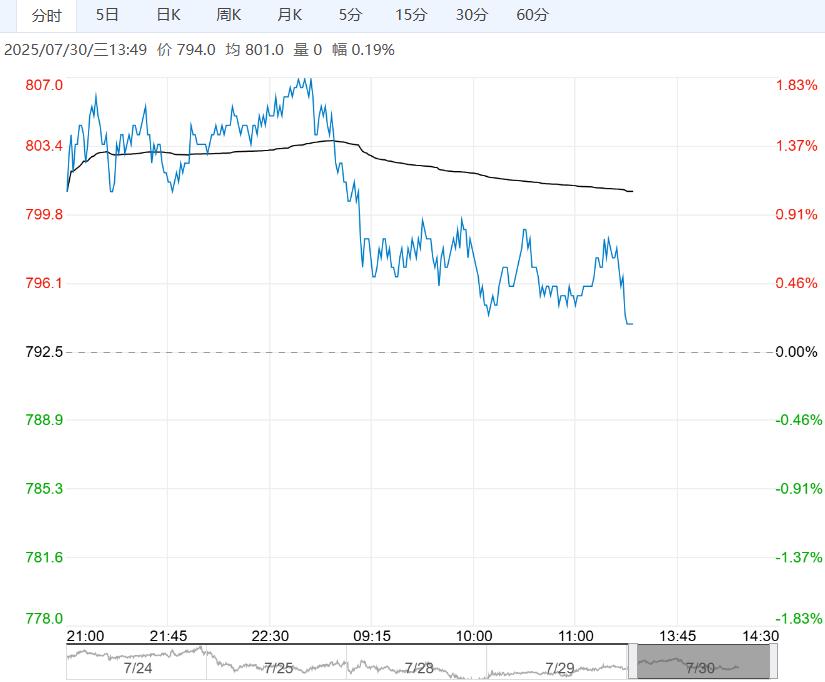Switch to the 15分 interval tab
The image size is (825, 682).
tap(410, 15)
